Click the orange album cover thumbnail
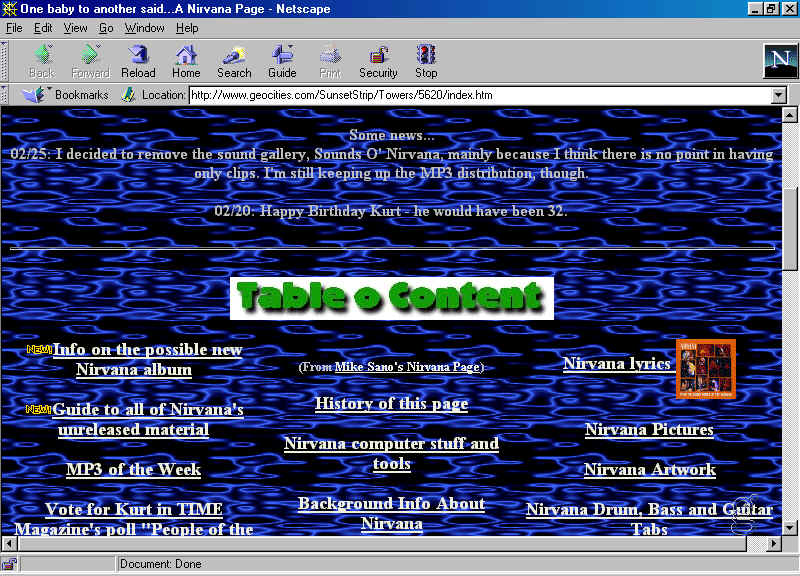Image resolution: width=800 pixels, height=576 pixels. [x=706, y=369]
